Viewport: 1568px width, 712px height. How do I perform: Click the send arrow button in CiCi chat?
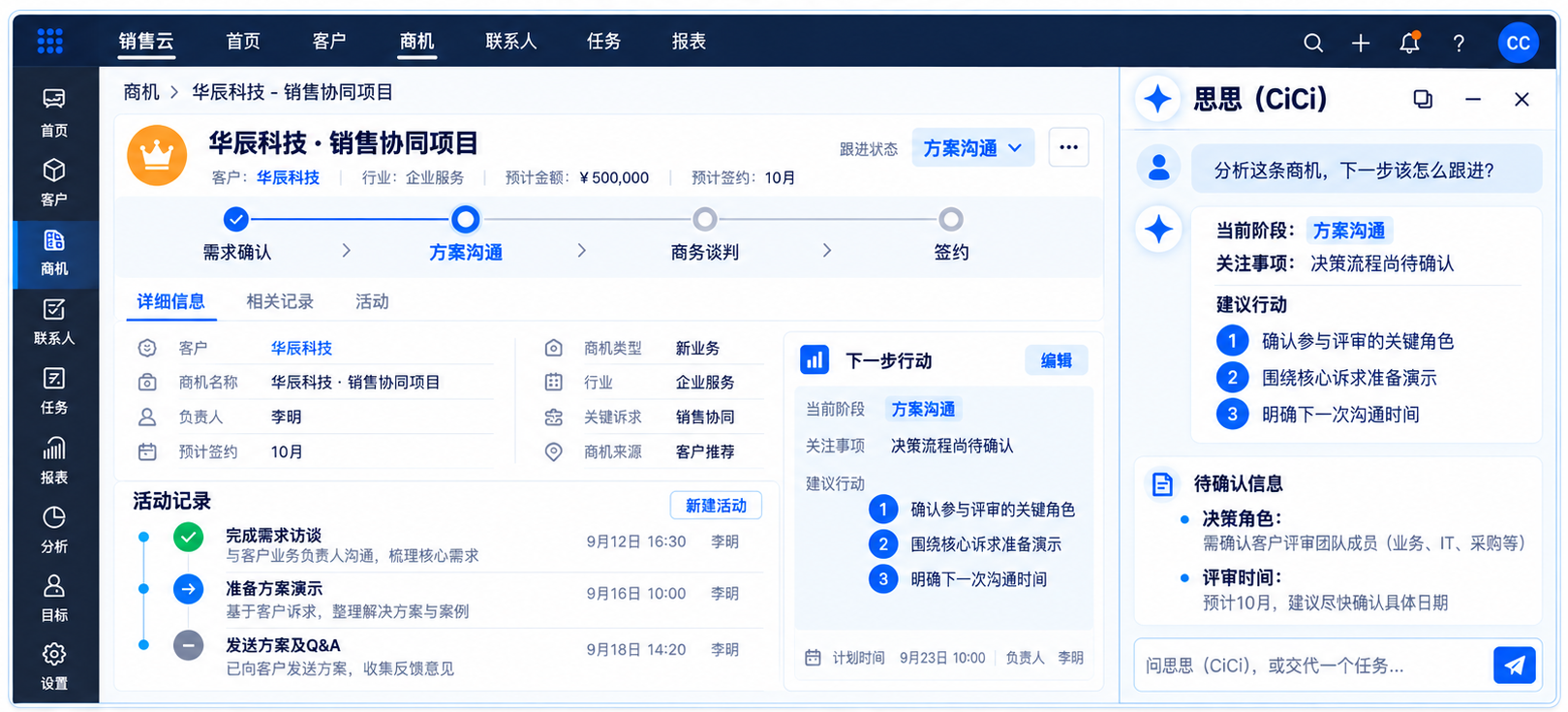tap(1515, 665)
